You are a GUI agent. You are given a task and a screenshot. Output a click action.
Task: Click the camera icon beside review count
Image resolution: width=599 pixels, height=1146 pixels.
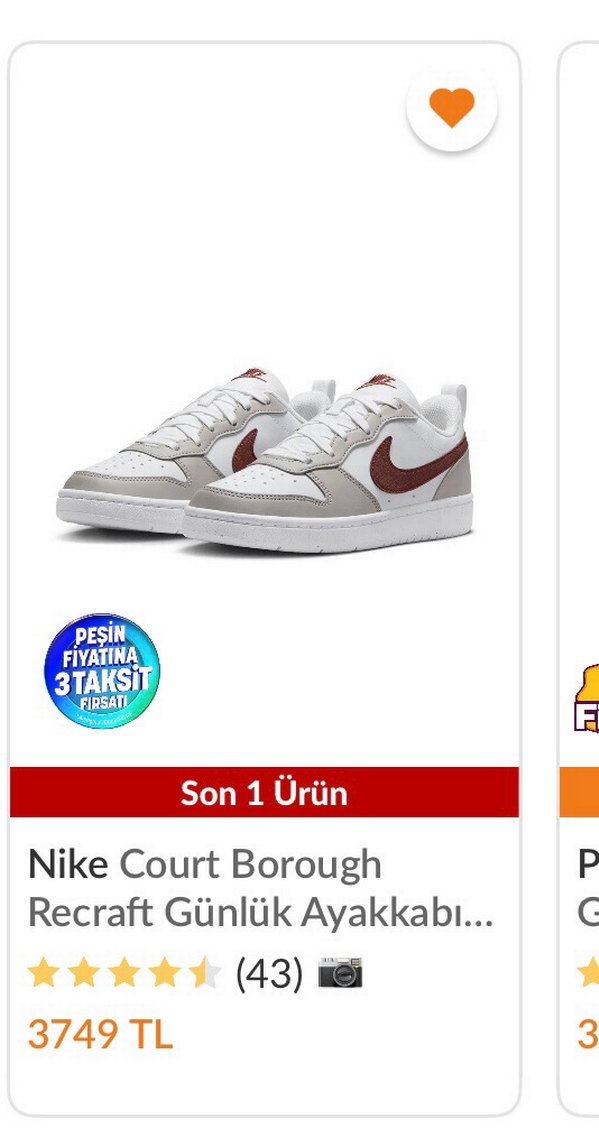(340, 973)
